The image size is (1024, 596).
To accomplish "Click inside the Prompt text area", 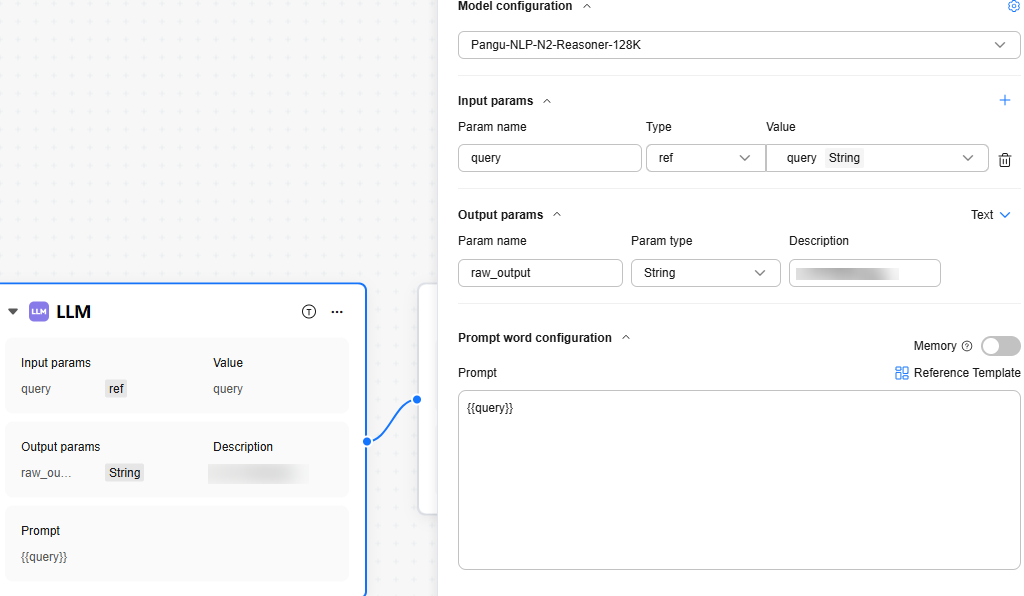I will [739, 480].
